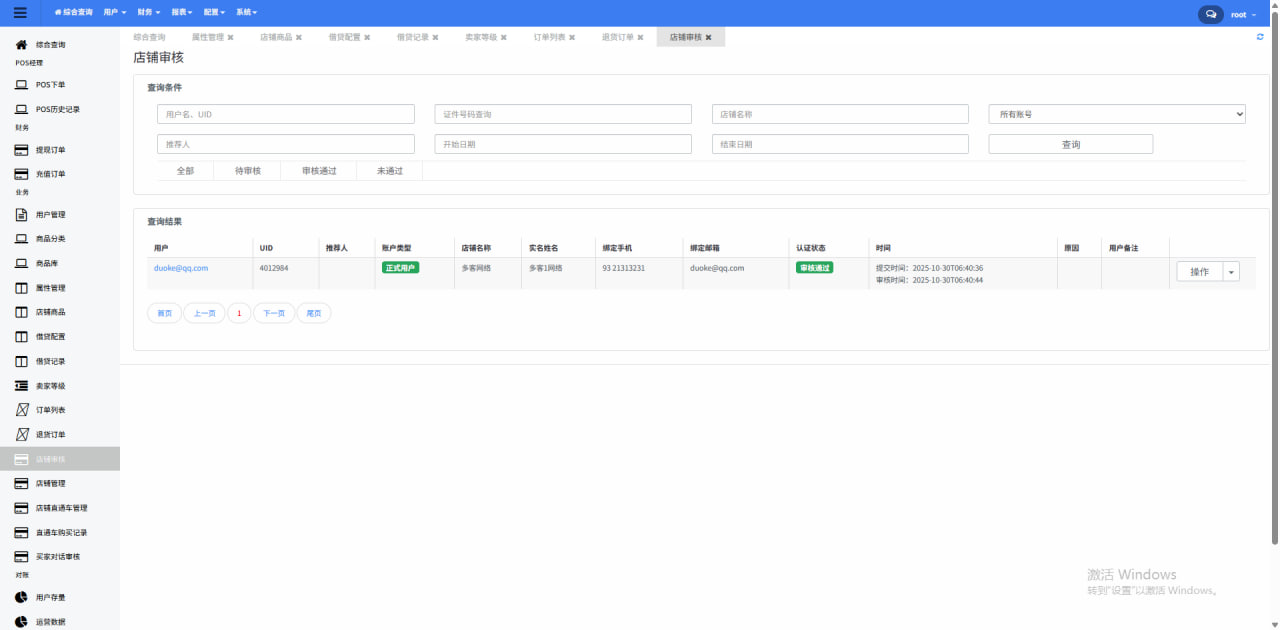Open the 财务 dropdown menu
Screen dimensions: 1280x630
149,12
